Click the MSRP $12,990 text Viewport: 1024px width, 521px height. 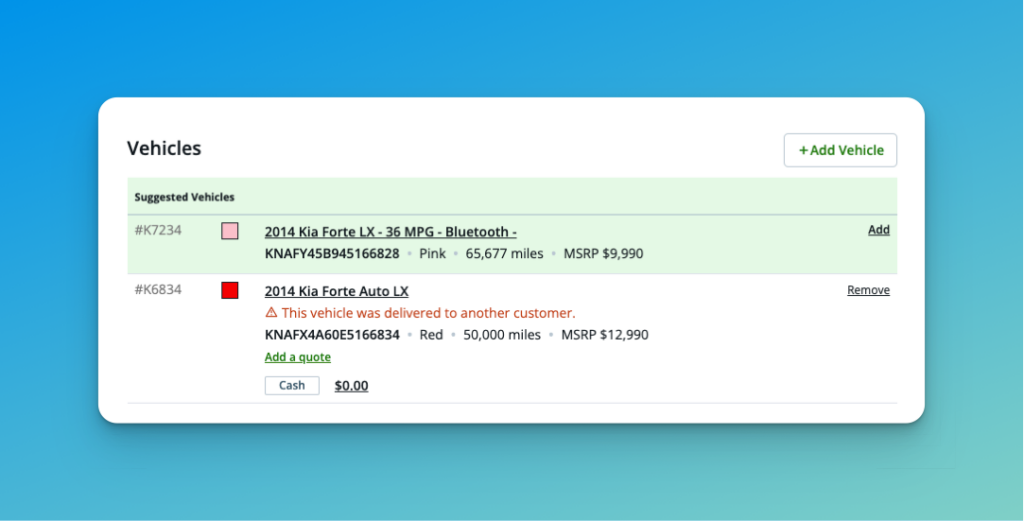604,335
